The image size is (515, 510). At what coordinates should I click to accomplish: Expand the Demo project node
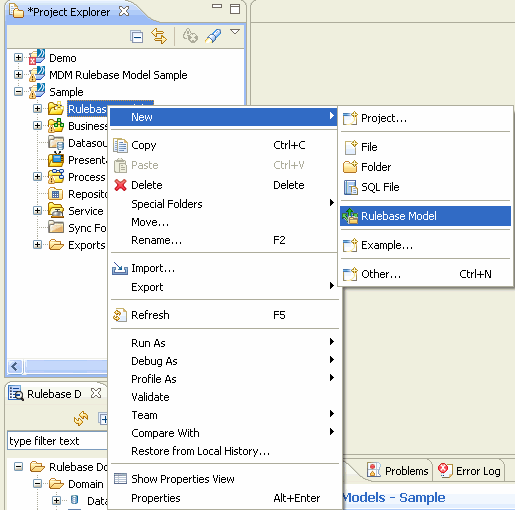click(x=19, y=58)
